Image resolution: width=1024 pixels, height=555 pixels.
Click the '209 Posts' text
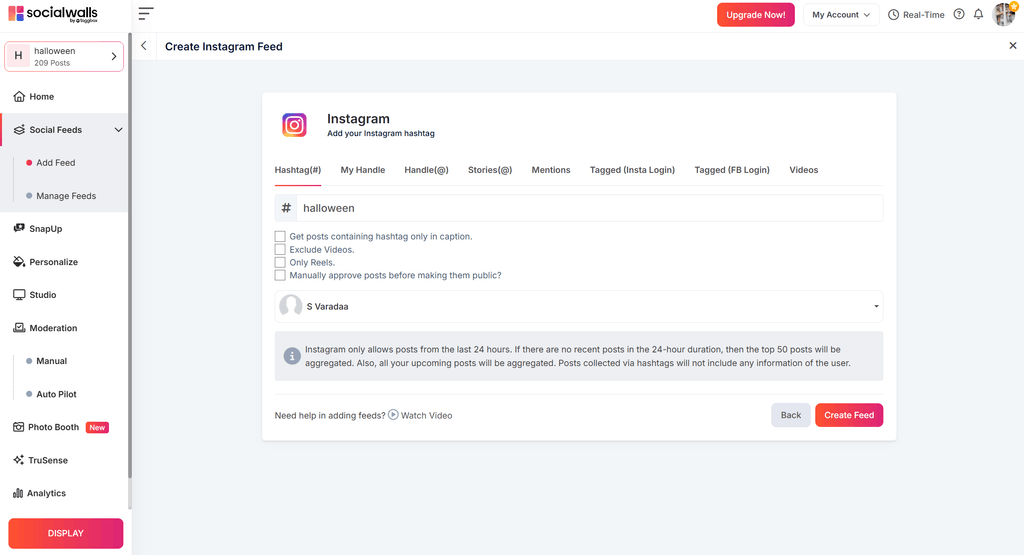point(52,63)
